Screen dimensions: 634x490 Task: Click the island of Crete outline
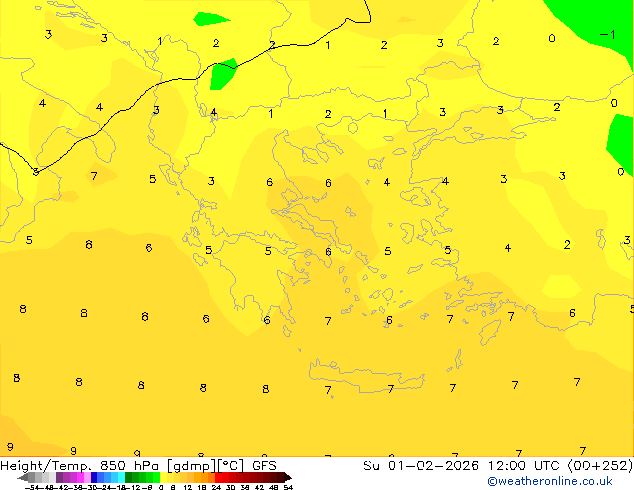tap(366, 376)
